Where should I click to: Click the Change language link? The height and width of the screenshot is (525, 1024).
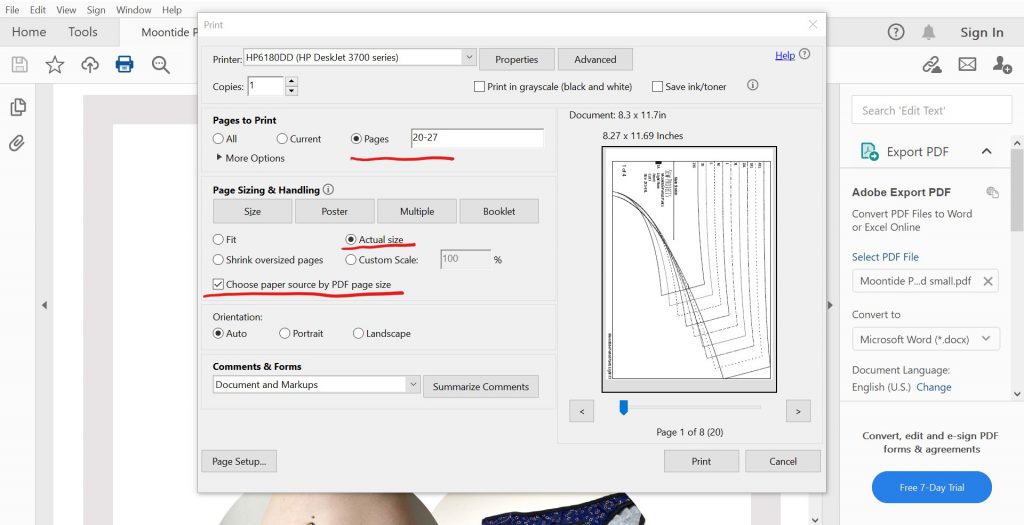point(933,387)
